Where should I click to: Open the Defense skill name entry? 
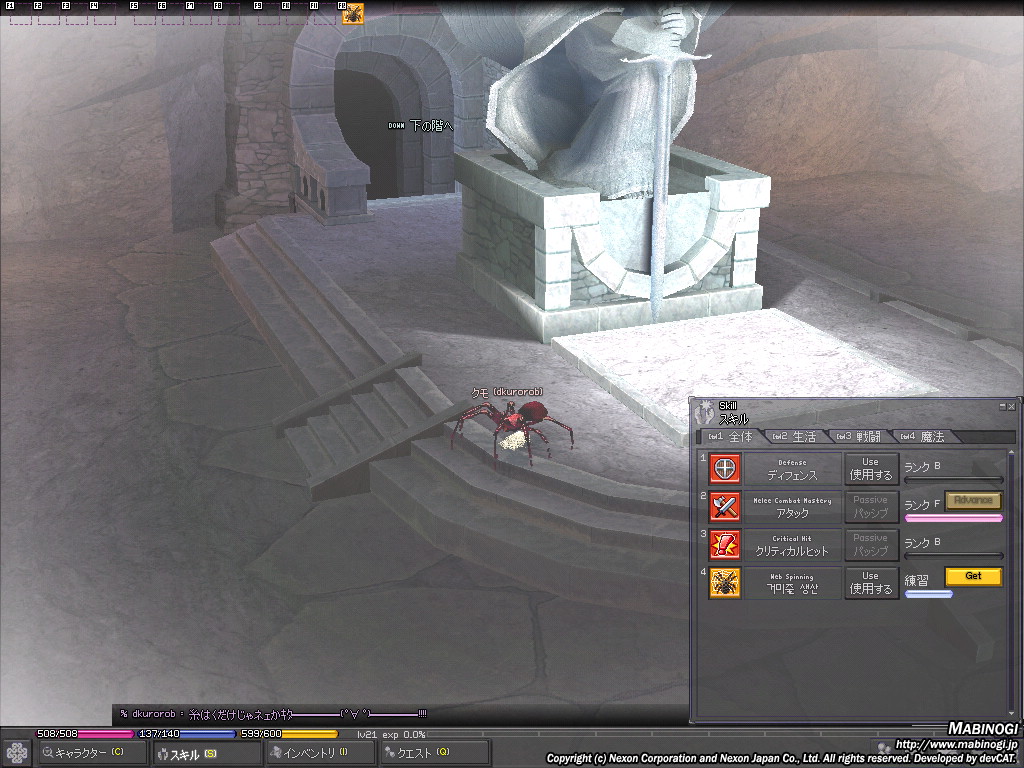tap(792, 469)
